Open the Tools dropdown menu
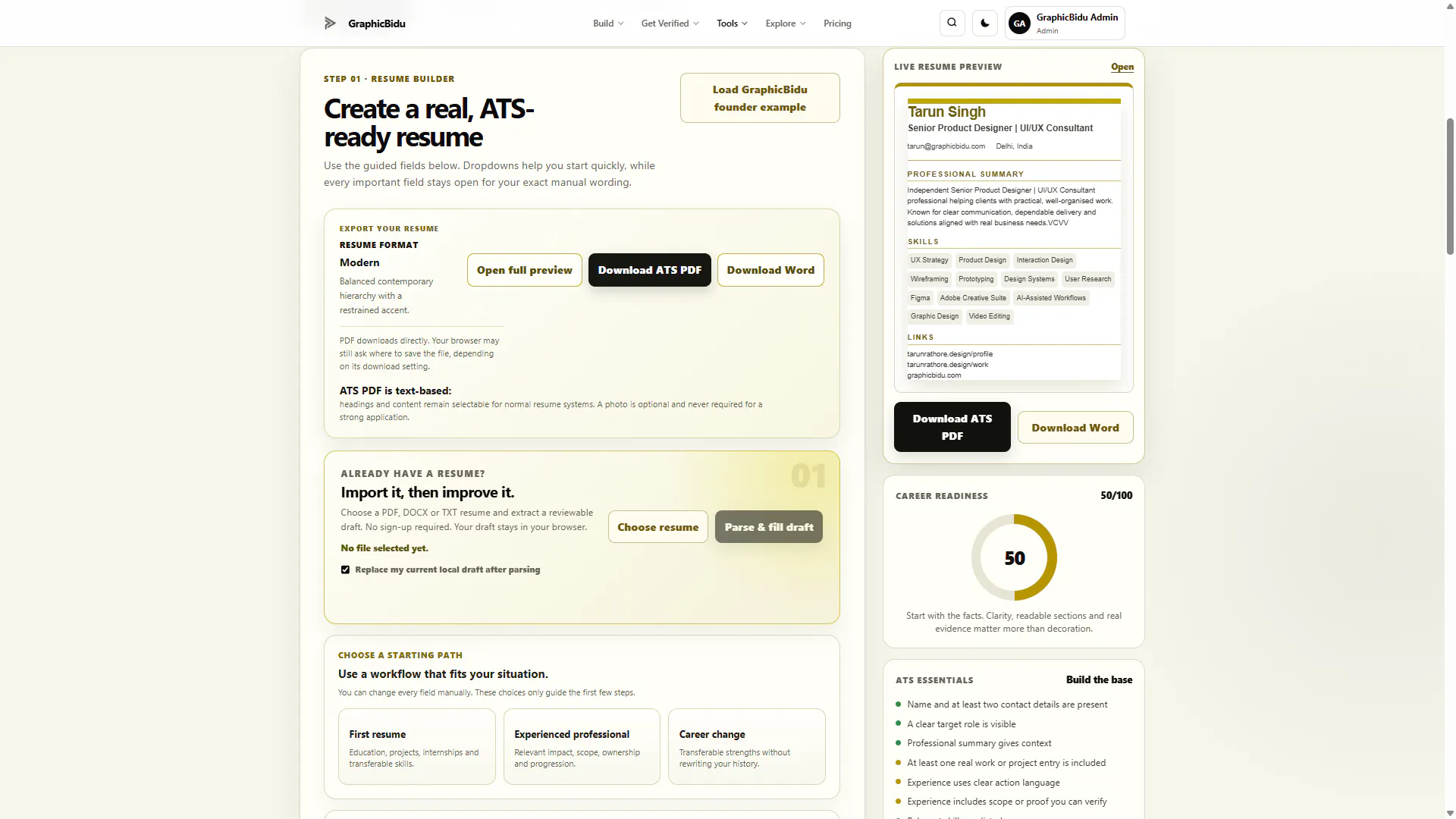The height and width of the screenshot is (819, 1456). [x=732, y=24]
